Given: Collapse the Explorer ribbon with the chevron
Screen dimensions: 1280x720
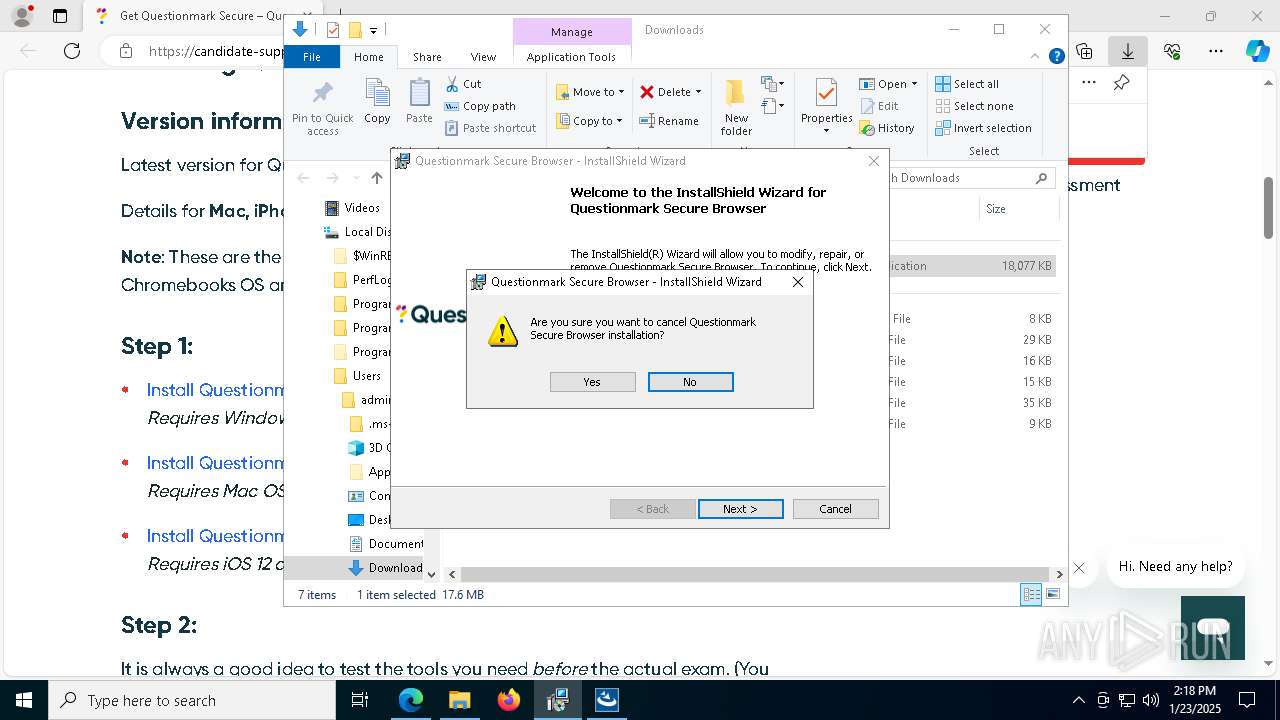Looking at the screenshot, I should pyautogui.click(x=1035, y=57).
